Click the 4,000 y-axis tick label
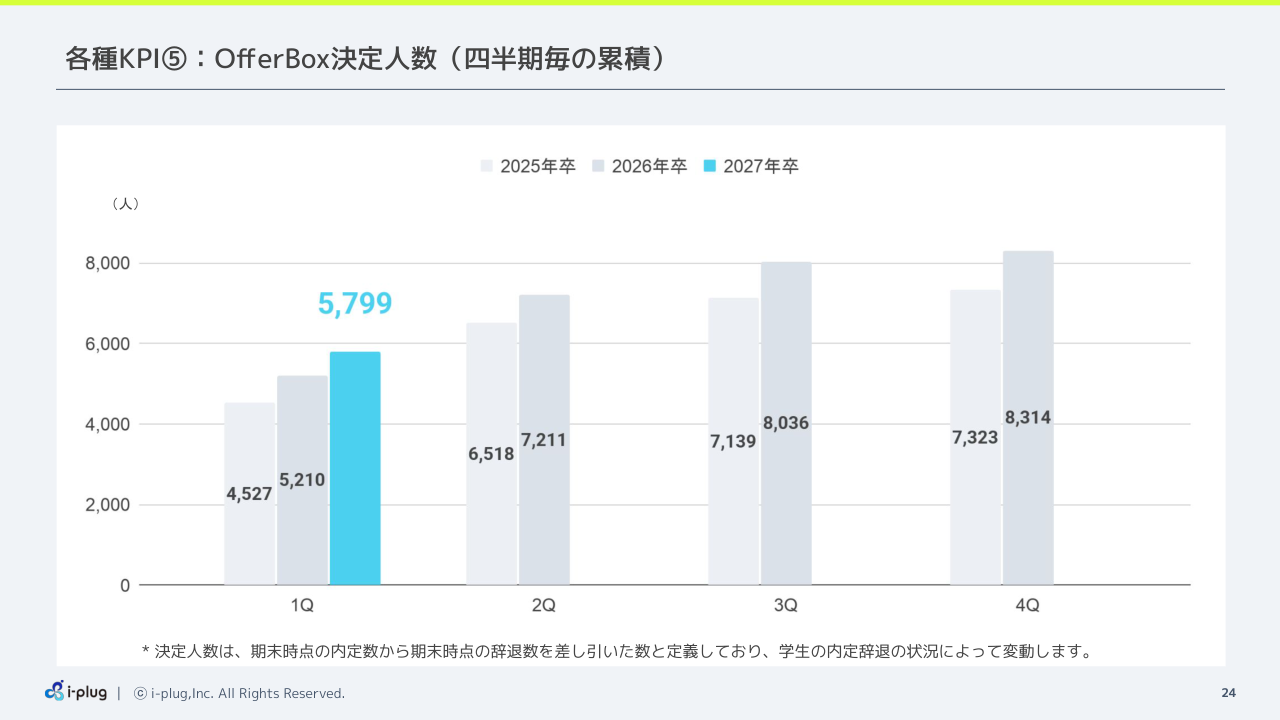Screen dimensions: 1280x720 point(106,424)
